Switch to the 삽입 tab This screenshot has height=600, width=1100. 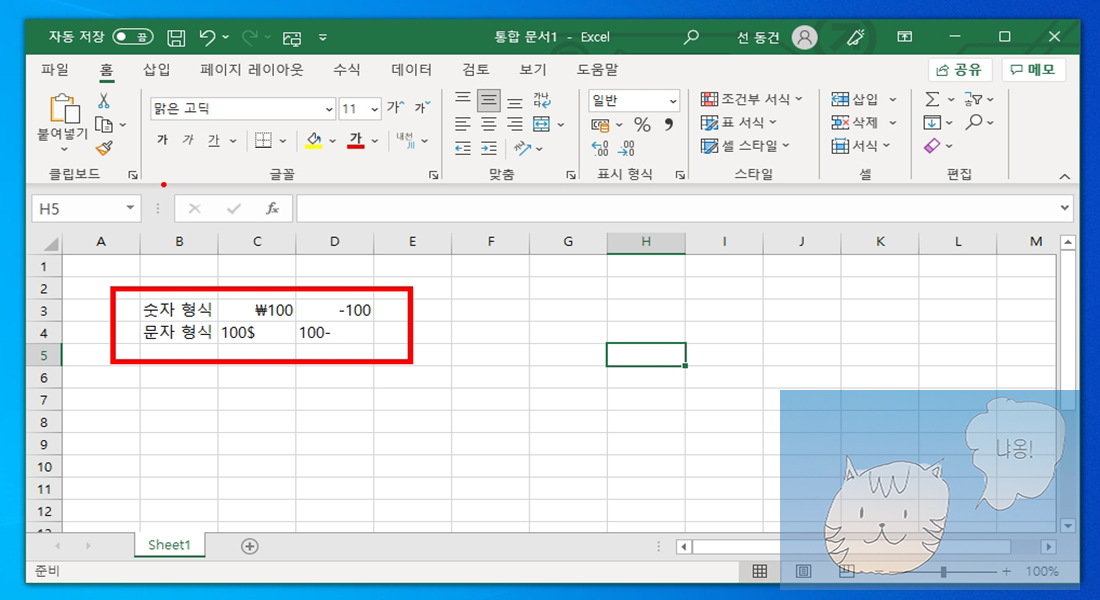pos(156,69)
